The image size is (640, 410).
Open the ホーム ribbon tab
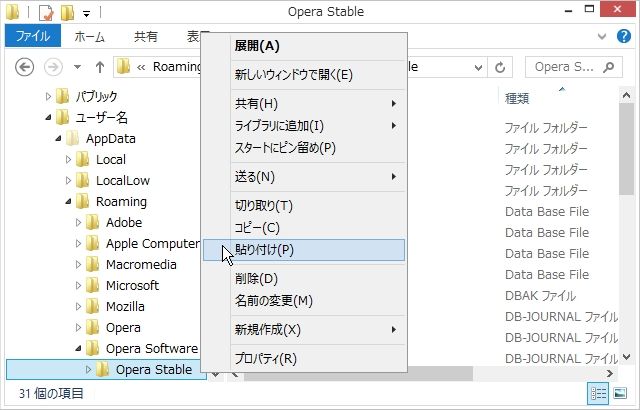[89, 37]
